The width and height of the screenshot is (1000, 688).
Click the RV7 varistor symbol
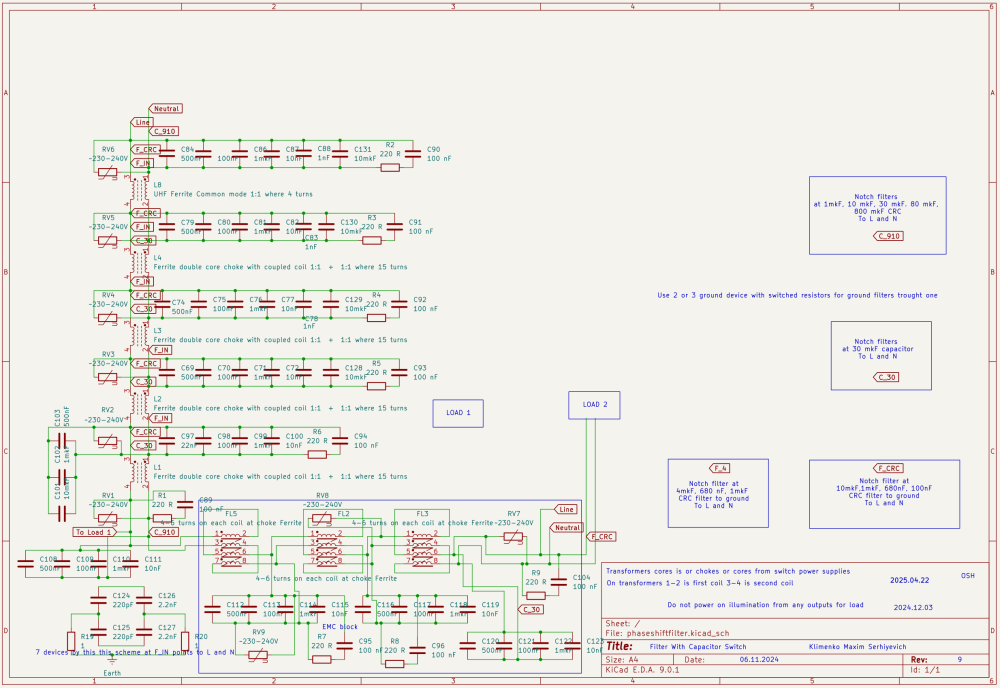pyautogui.click(x=513, y=538)
